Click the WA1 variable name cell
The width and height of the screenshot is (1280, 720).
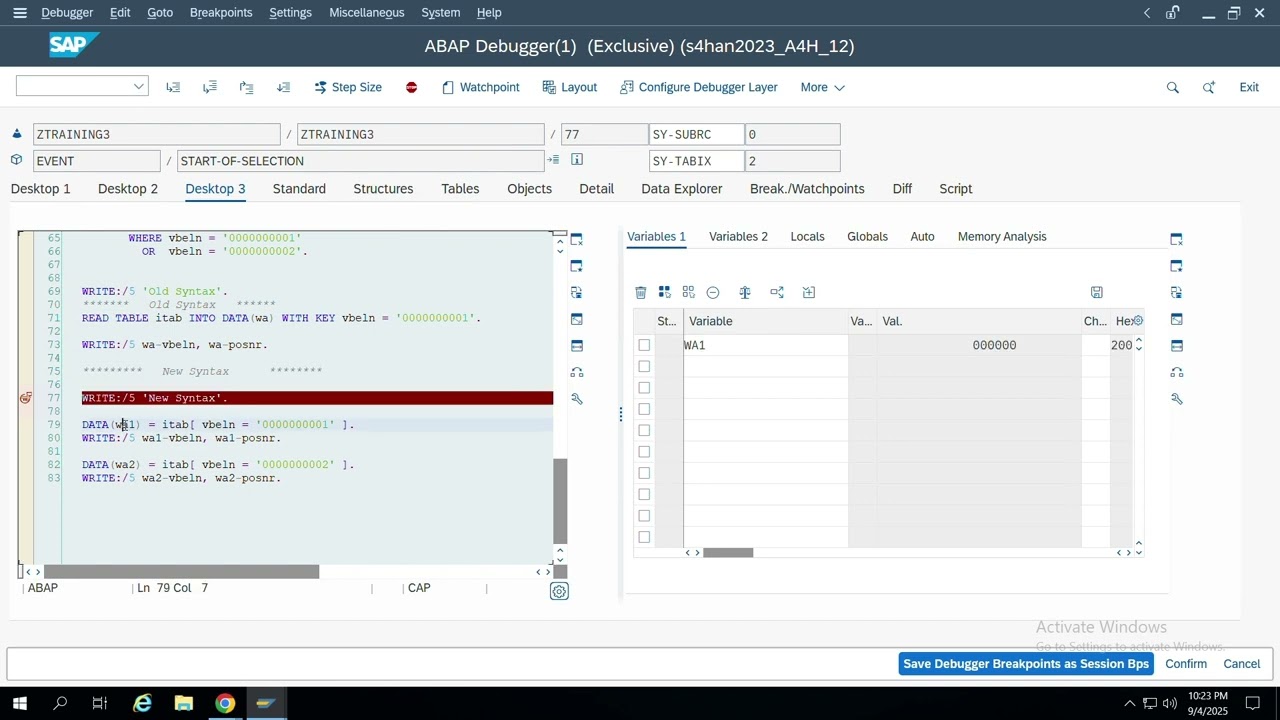(766, 345)
